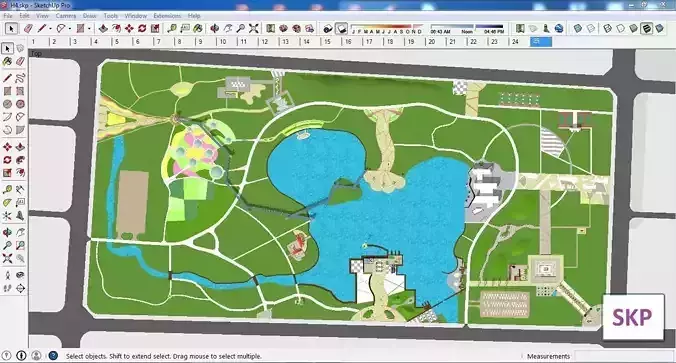Click the Previous view tool
The width and height of the screenshot is (676, 363).
click(20, 259)
